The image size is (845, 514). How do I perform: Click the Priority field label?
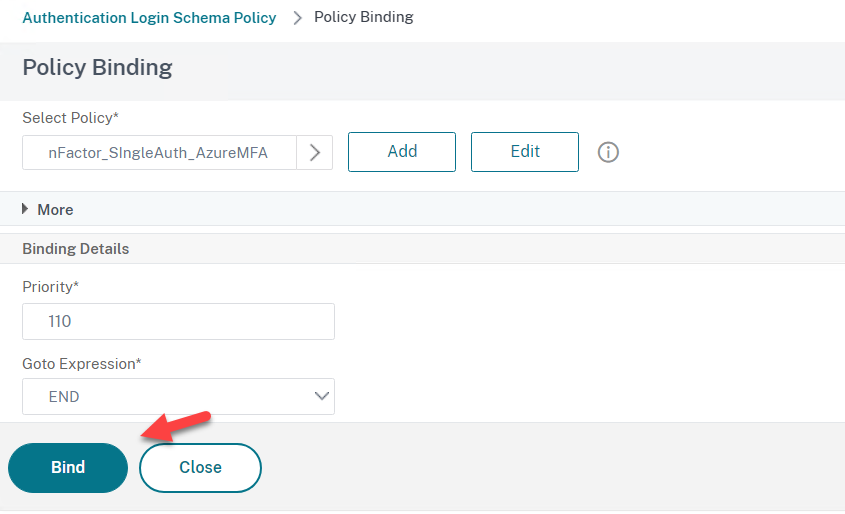(x=50, y=287)
